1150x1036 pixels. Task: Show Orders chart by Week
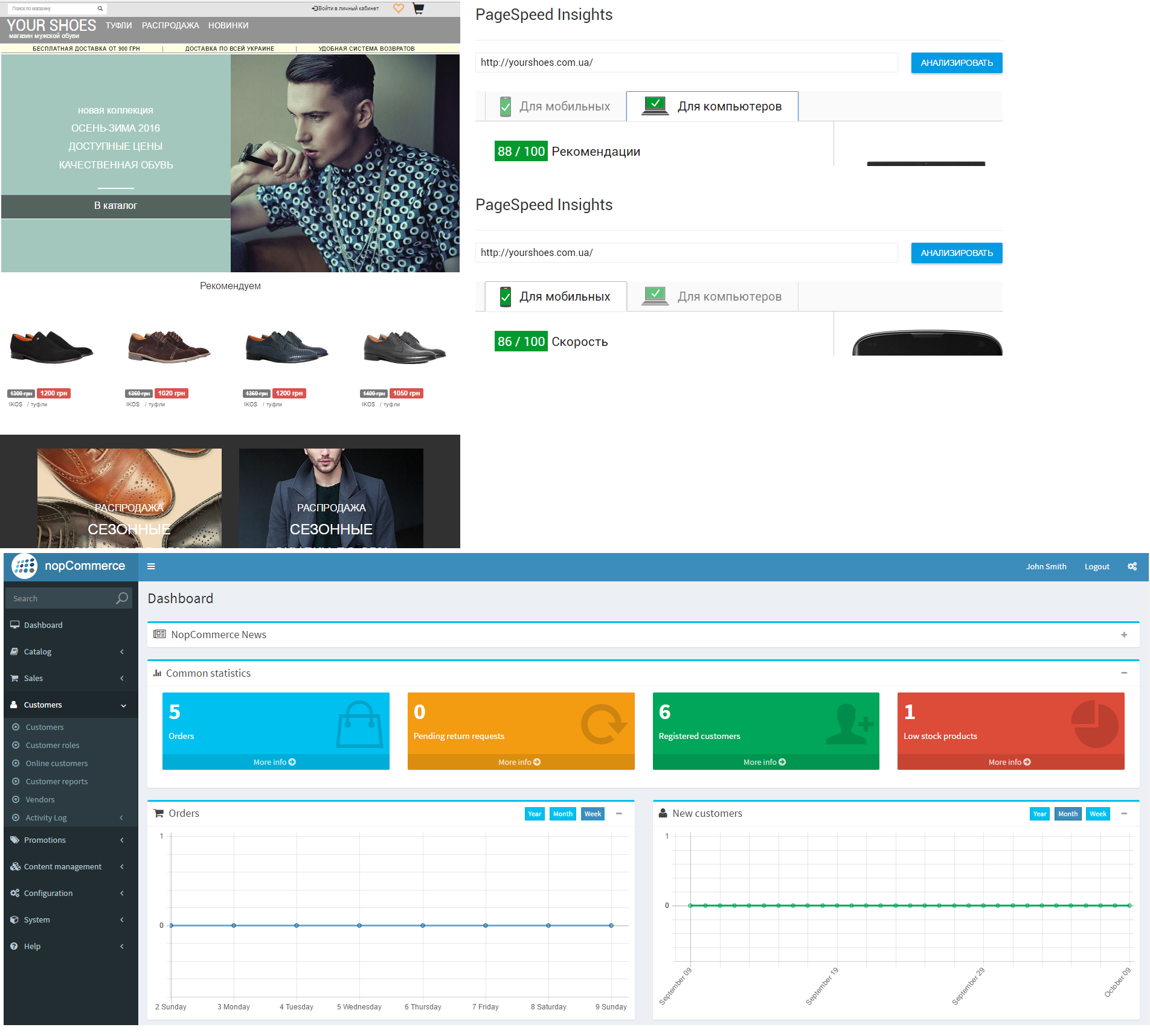[593, 814]
